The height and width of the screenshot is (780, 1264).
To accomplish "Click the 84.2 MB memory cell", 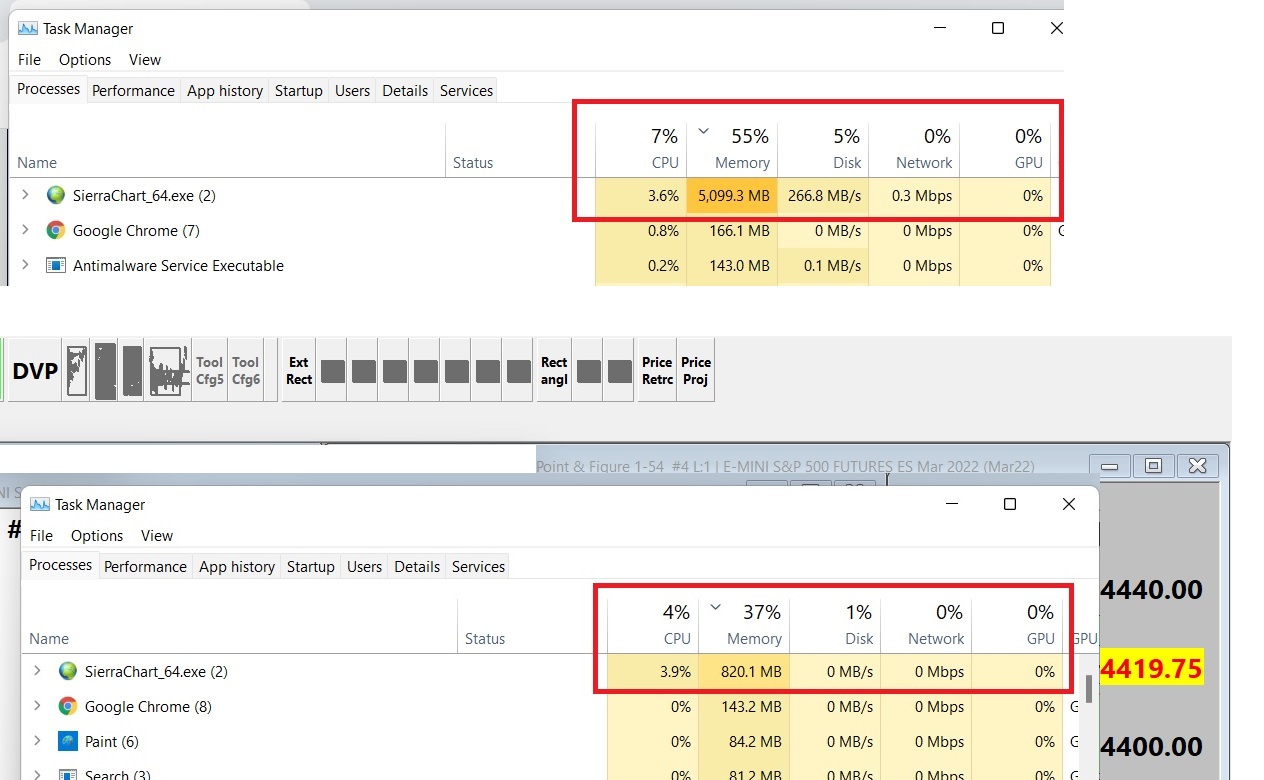I will [x=744, y=742].
